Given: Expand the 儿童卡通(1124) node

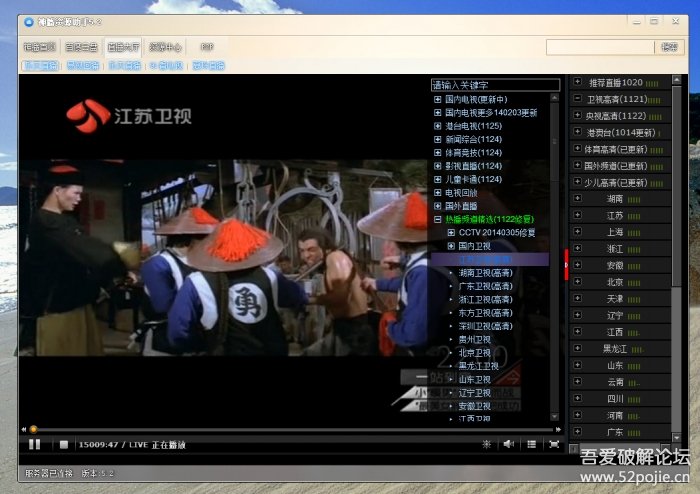Looking at the screenshot, I should click(438, 179).
